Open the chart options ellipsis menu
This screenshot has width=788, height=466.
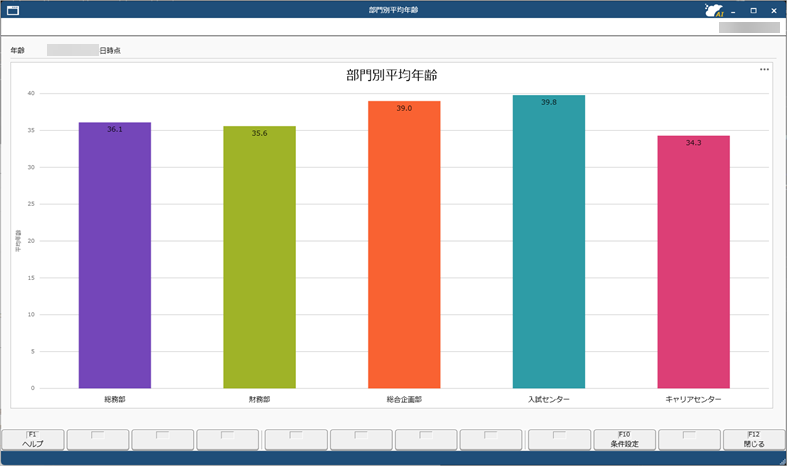764,69
